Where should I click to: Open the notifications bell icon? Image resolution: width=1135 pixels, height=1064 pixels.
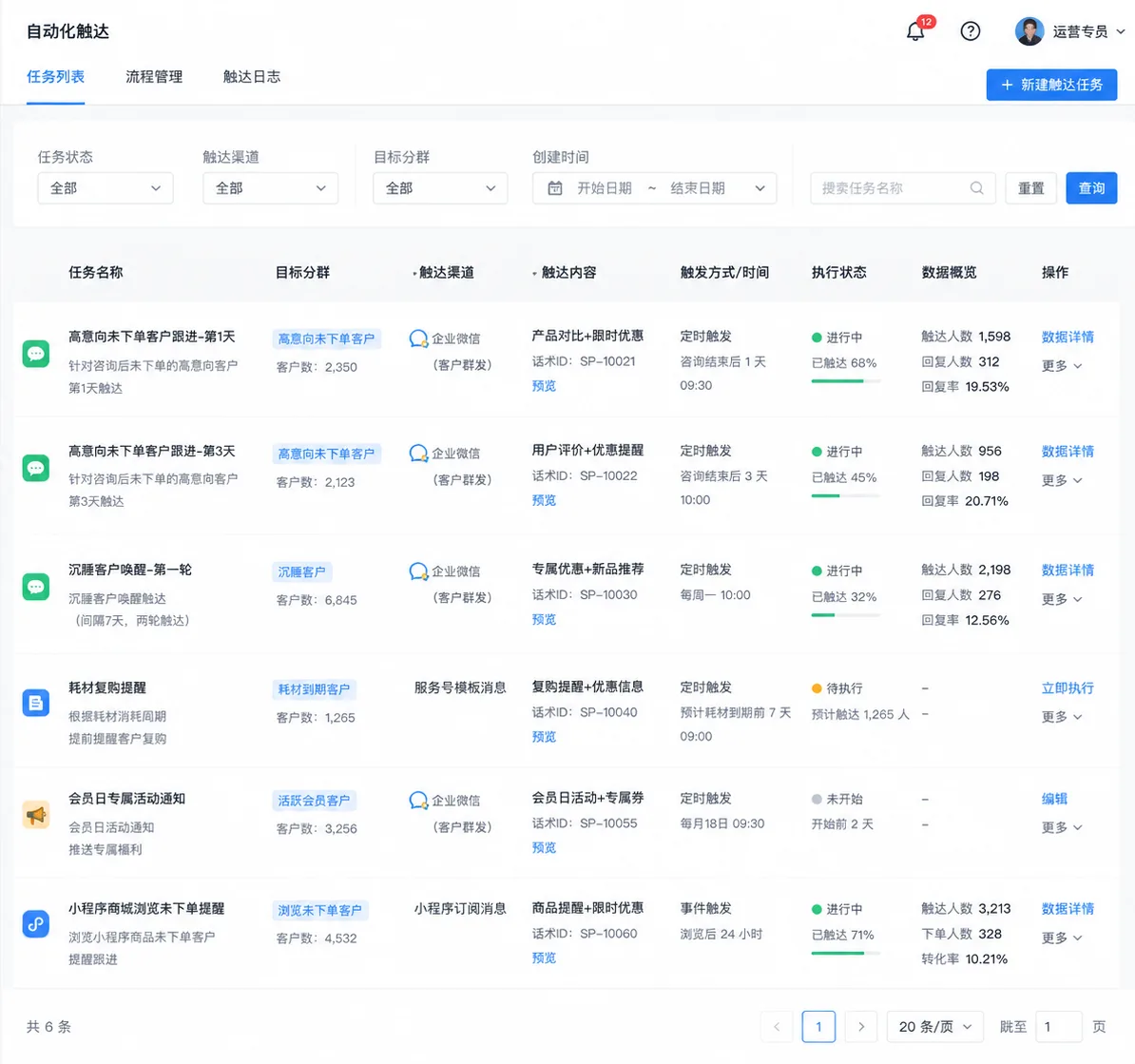[915, 31]
